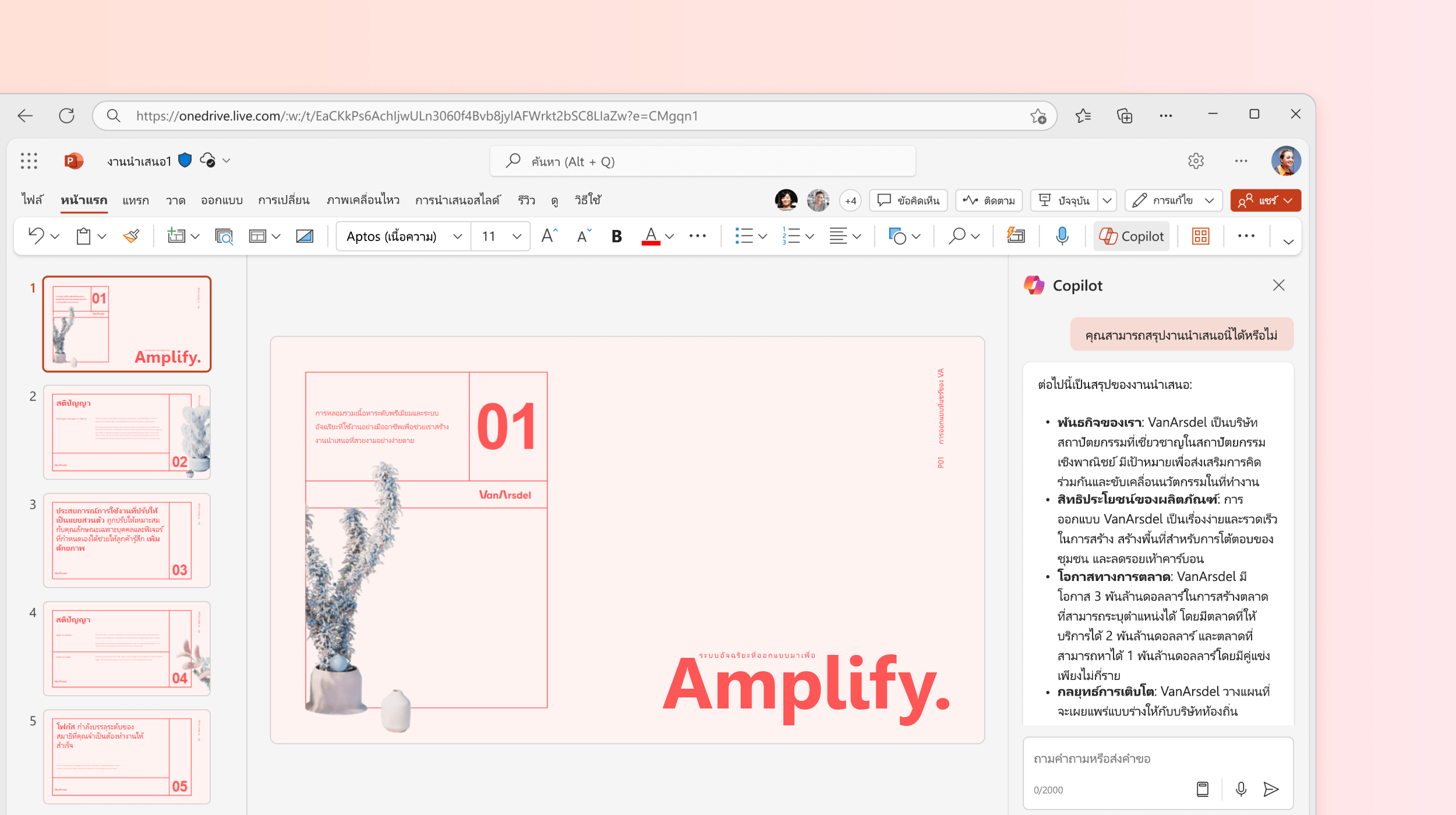This screenshot has height=815, width=1456.
Task: Click the ติดตาม catch up button
Action: (x=989, y=200)
